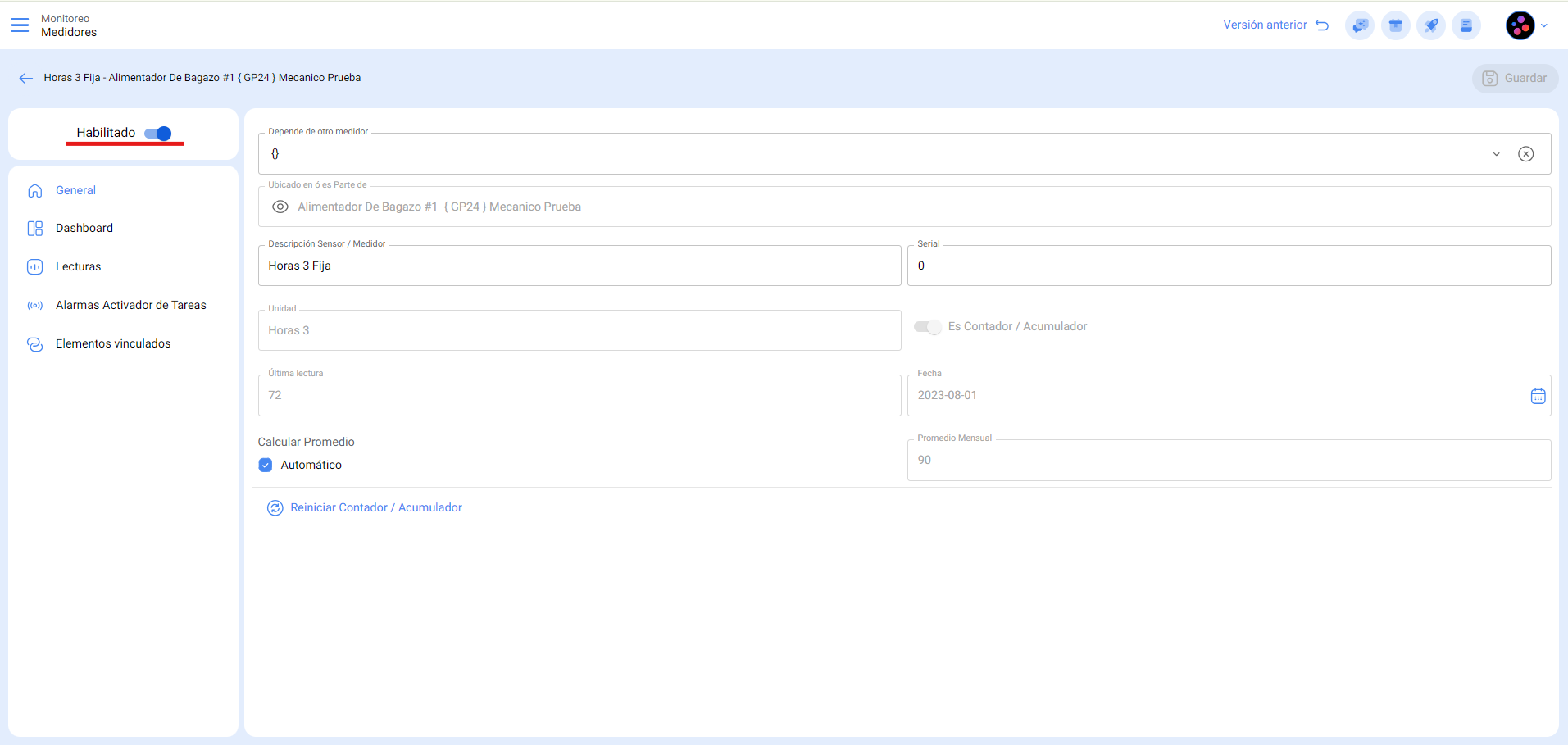
Task: Uncheck the Automático checkbox
Action: 266,466
